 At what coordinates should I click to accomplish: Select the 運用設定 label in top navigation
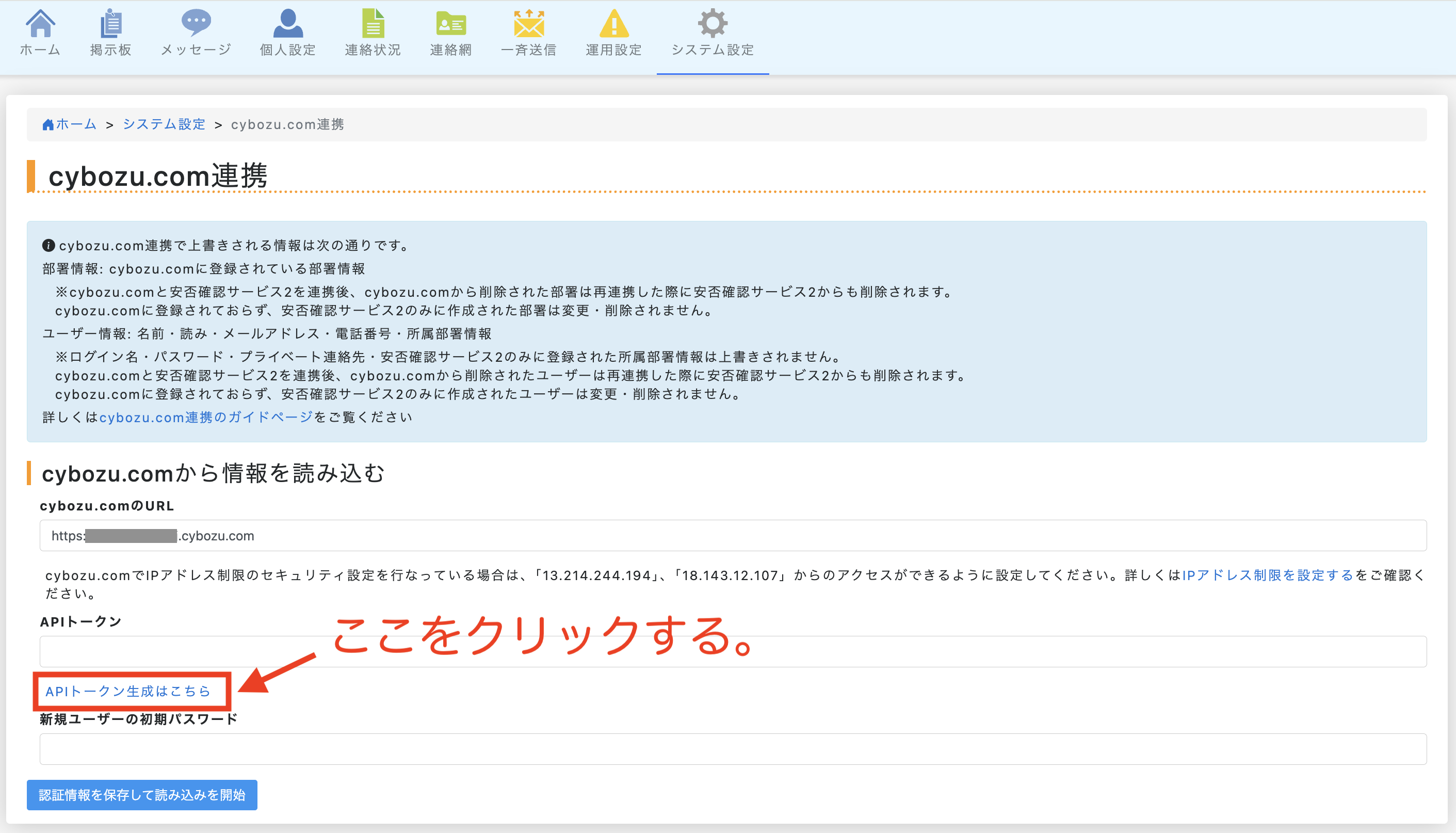click(613, 51)
